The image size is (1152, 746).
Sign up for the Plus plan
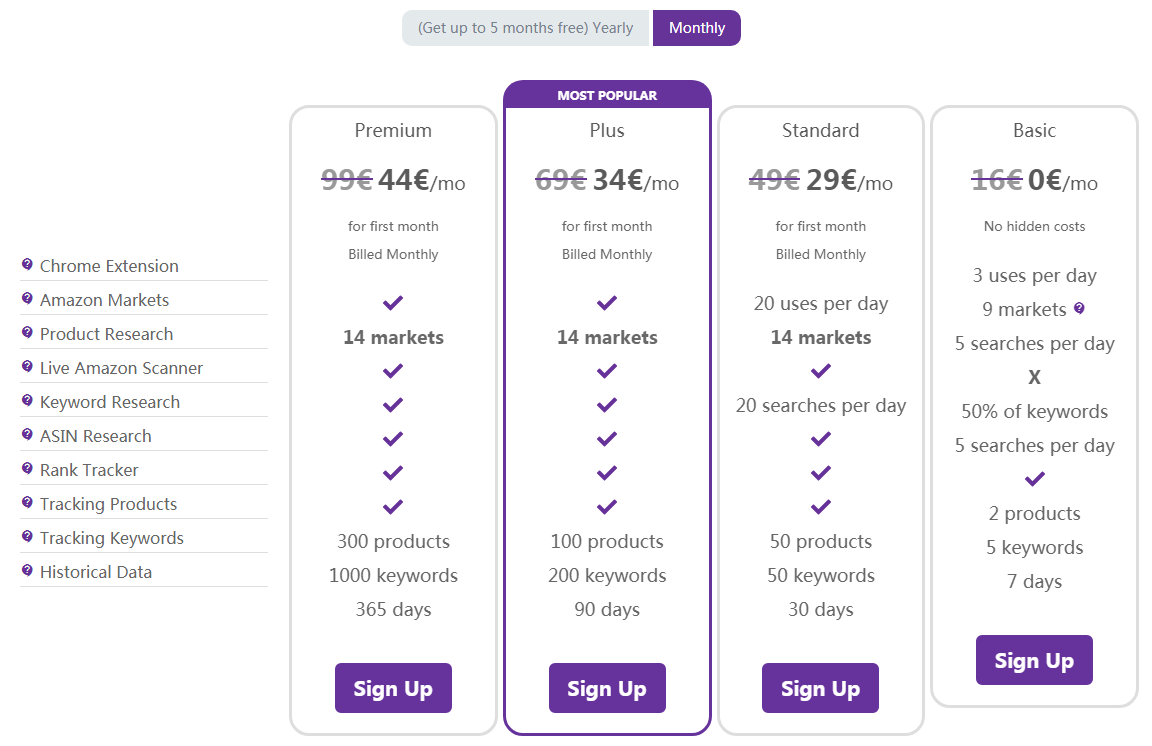click(x=607, y=688)
